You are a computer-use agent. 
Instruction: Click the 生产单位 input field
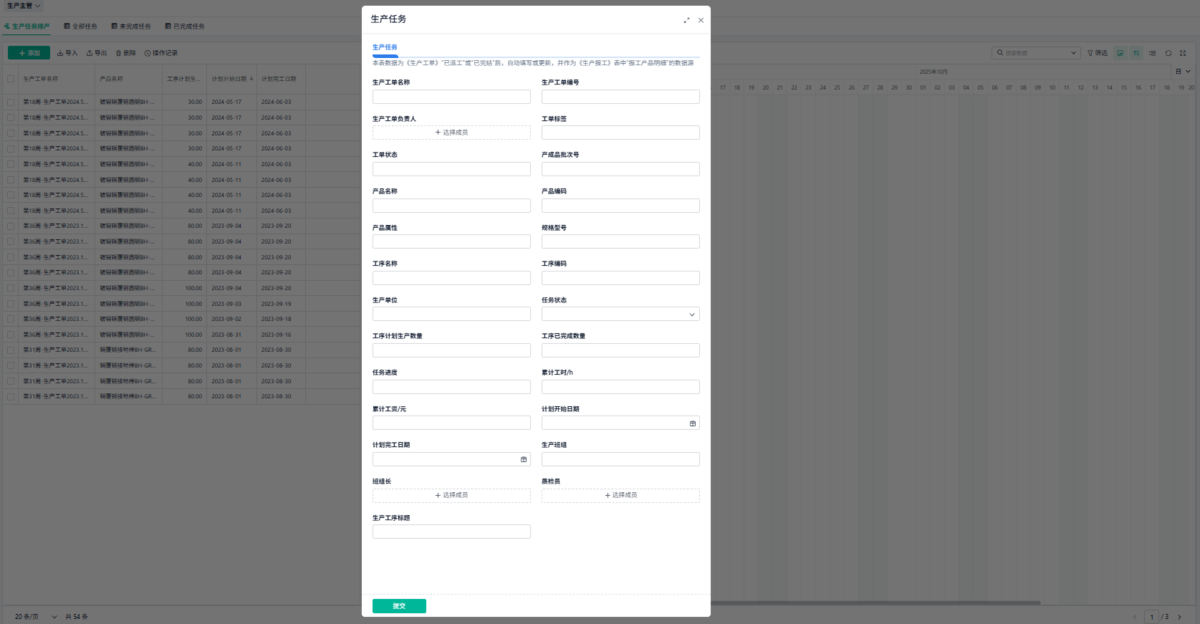(x=451, y=314)
